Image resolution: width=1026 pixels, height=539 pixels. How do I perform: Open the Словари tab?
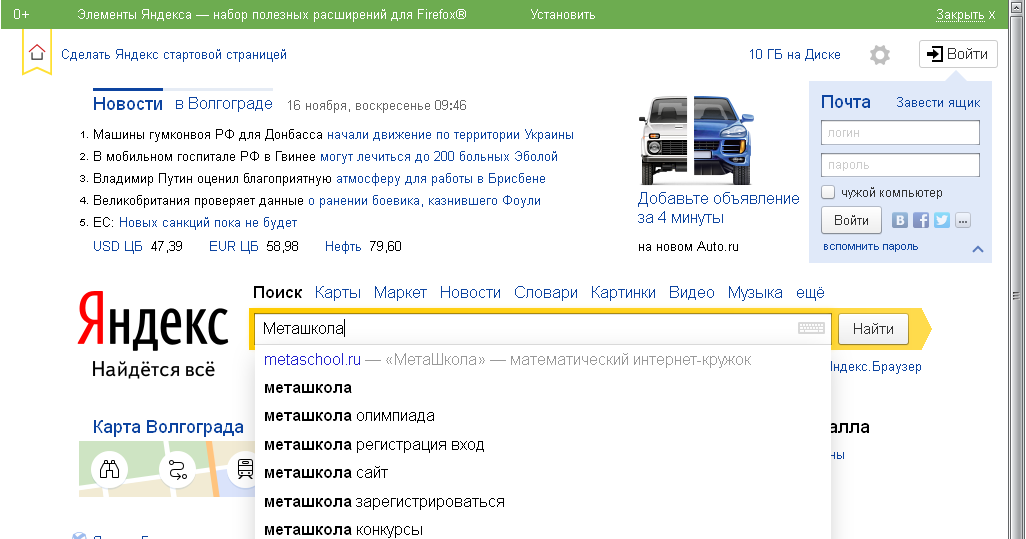tap(546, 292)
